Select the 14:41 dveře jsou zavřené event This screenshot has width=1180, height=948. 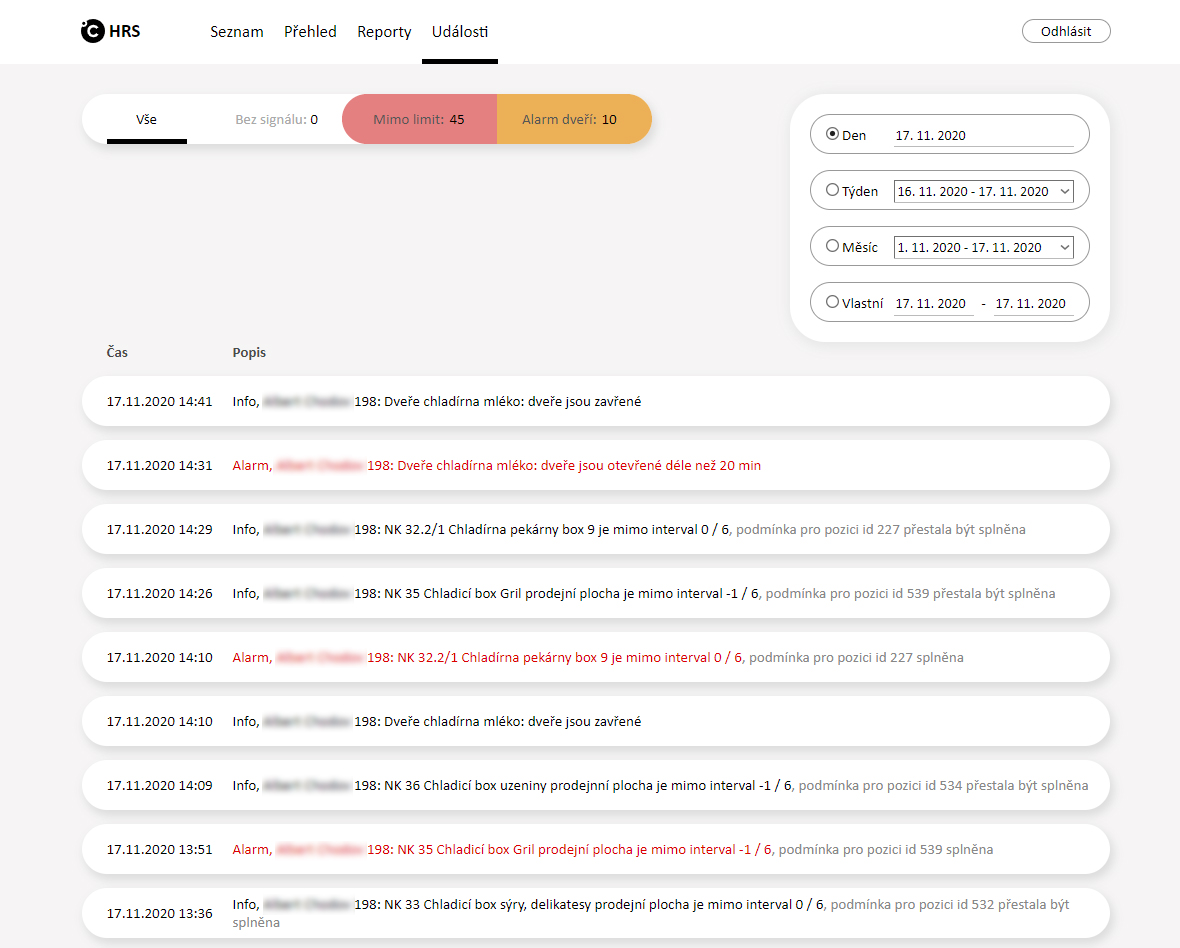coord(595,401)
